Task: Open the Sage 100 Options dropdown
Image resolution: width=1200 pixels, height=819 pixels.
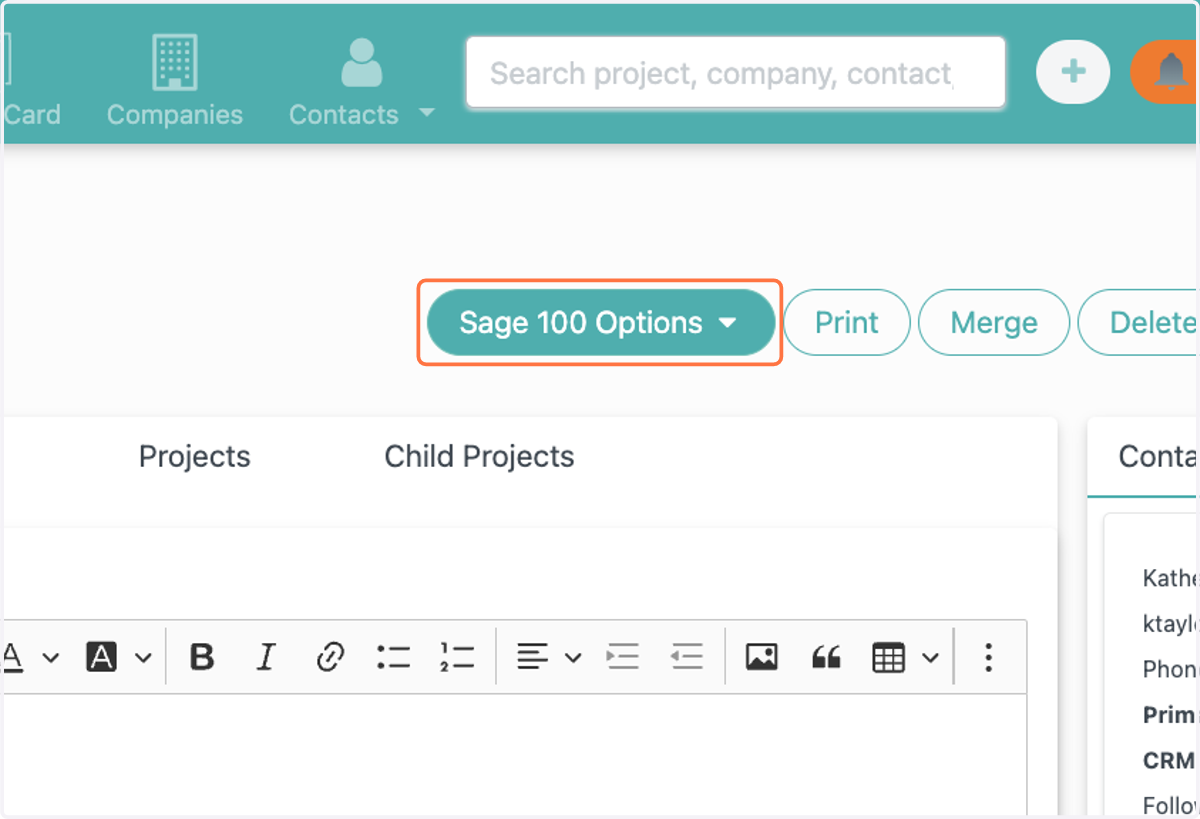Action: point(600,323)
